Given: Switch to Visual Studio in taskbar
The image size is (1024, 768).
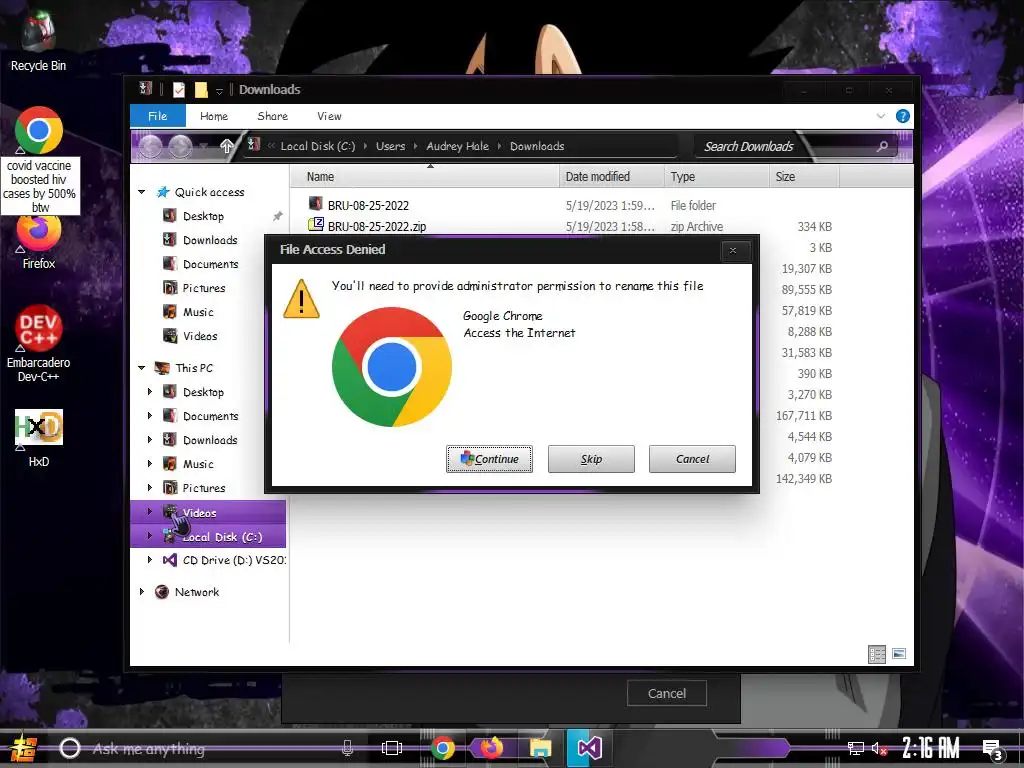Looking at the screenshot, I should tap(589, 748).
